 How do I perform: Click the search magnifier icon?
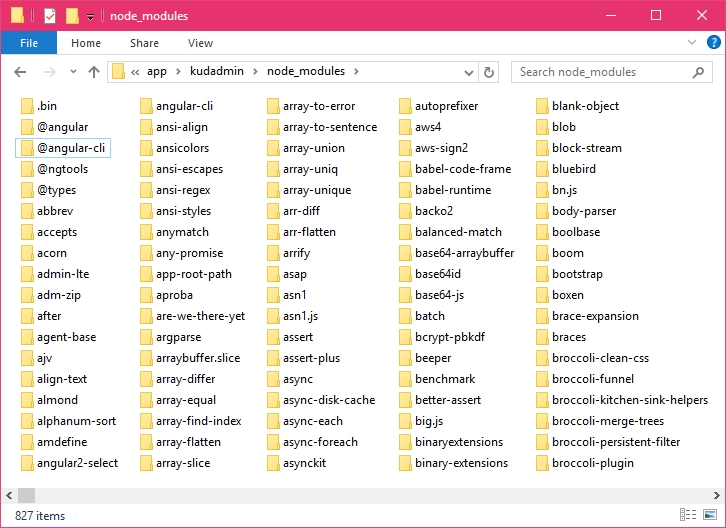[x=698, y=72]
